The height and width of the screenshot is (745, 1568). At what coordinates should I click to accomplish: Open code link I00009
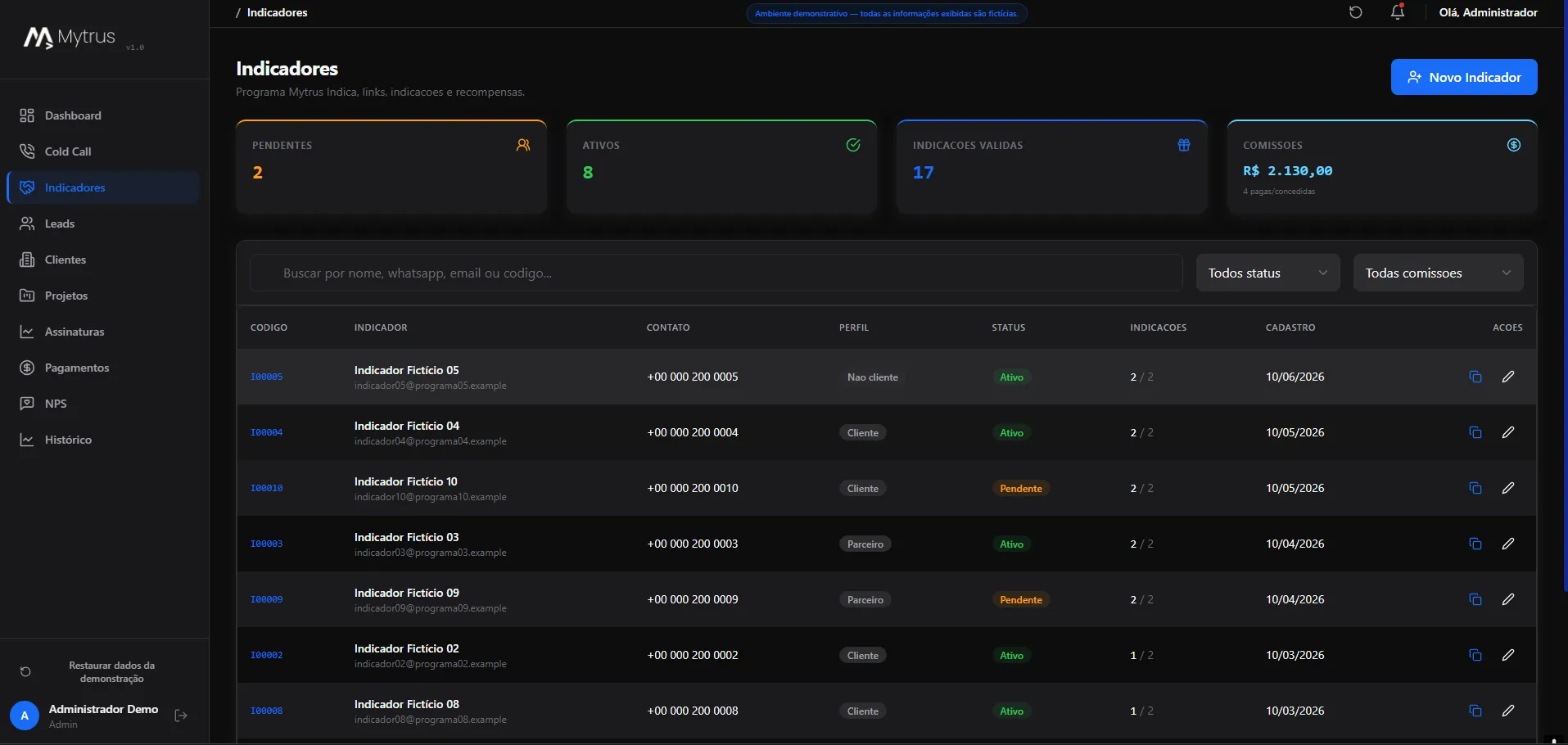coord(266,599)
